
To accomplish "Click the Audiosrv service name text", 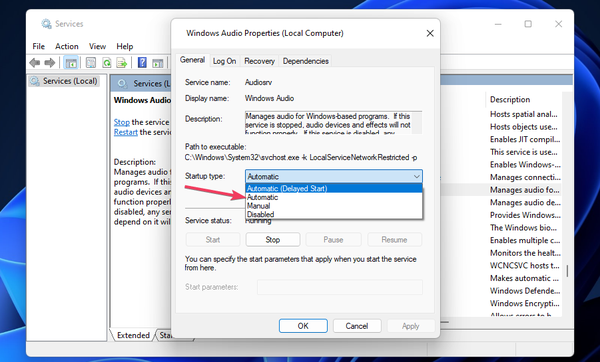I will 259,82.
